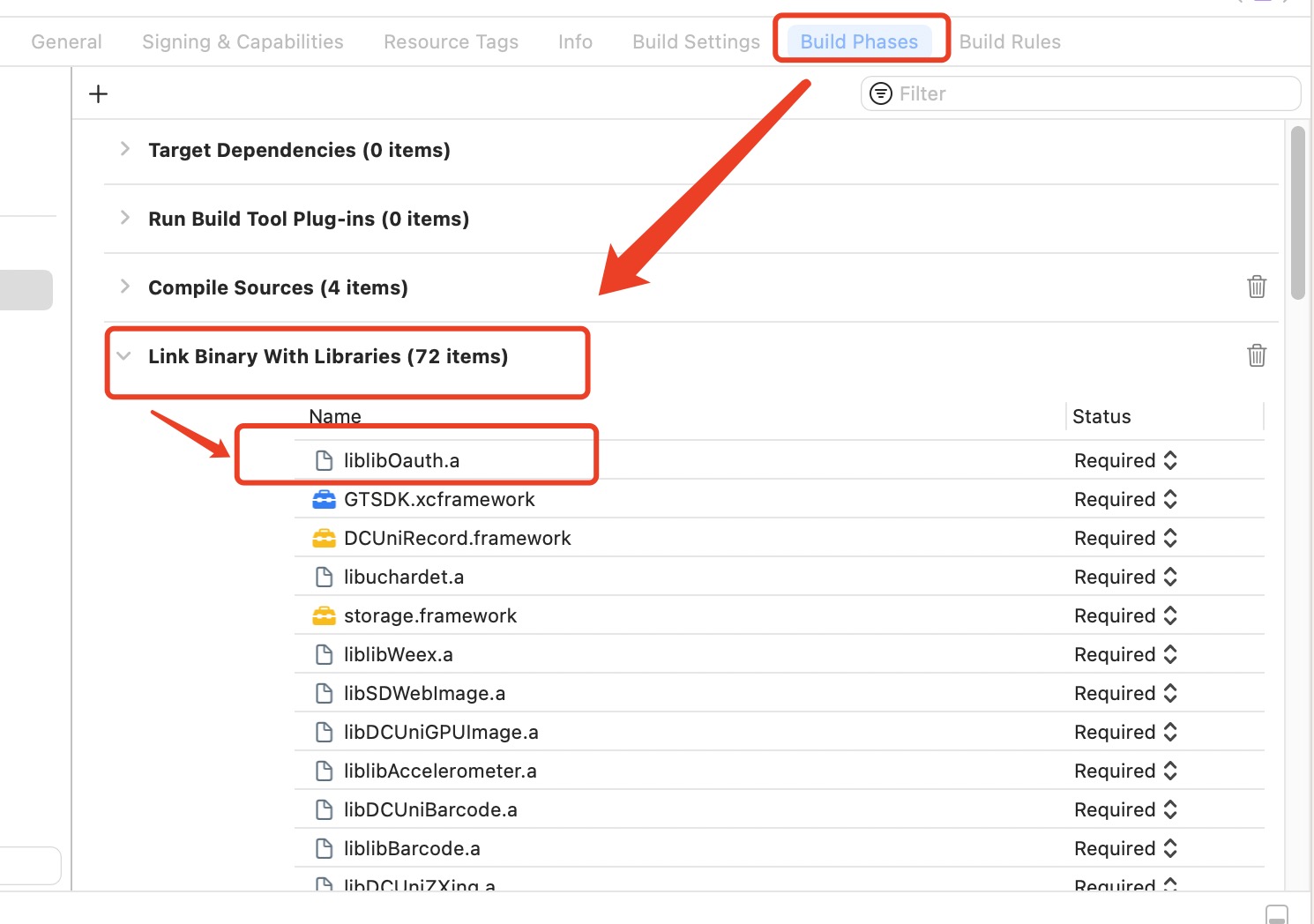Click the liblibOauth.a file icon
This screenshot has height=924, width=1314.
pyautogui.click(x=325, y=461)
